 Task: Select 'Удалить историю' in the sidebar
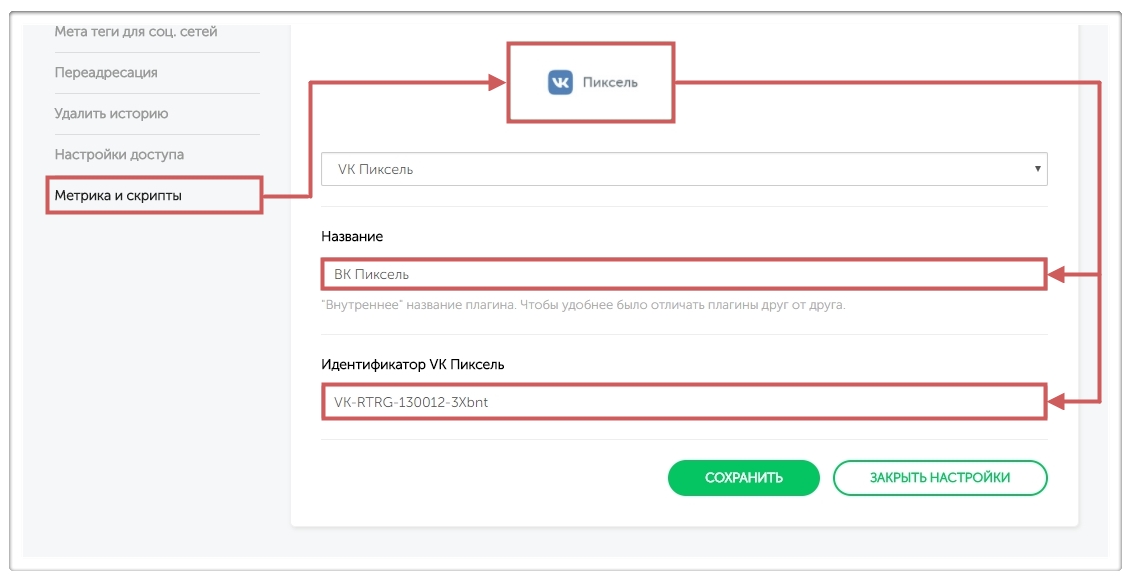click(x=111, y=114)
